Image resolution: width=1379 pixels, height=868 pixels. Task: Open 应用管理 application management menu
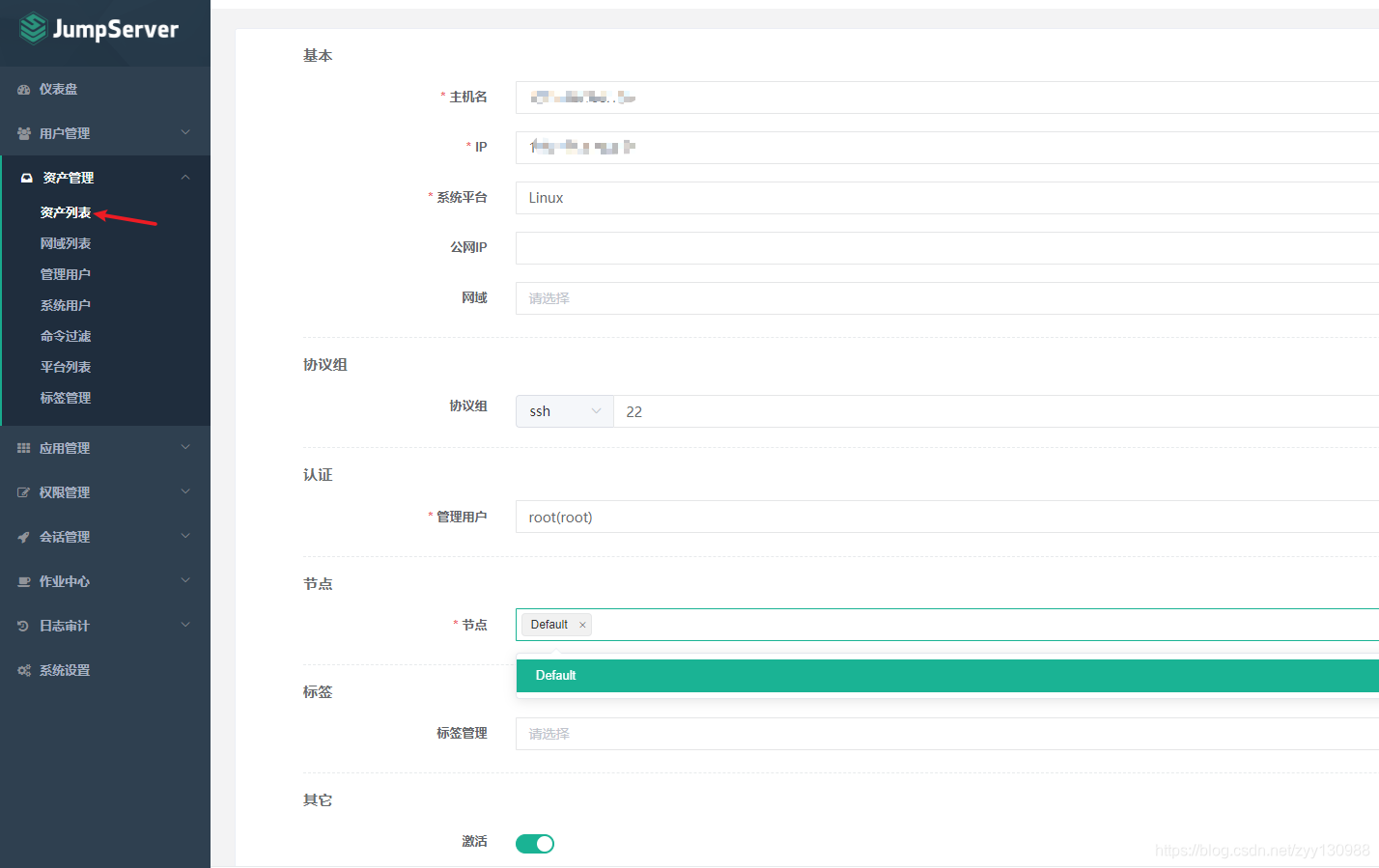(105, 448)
